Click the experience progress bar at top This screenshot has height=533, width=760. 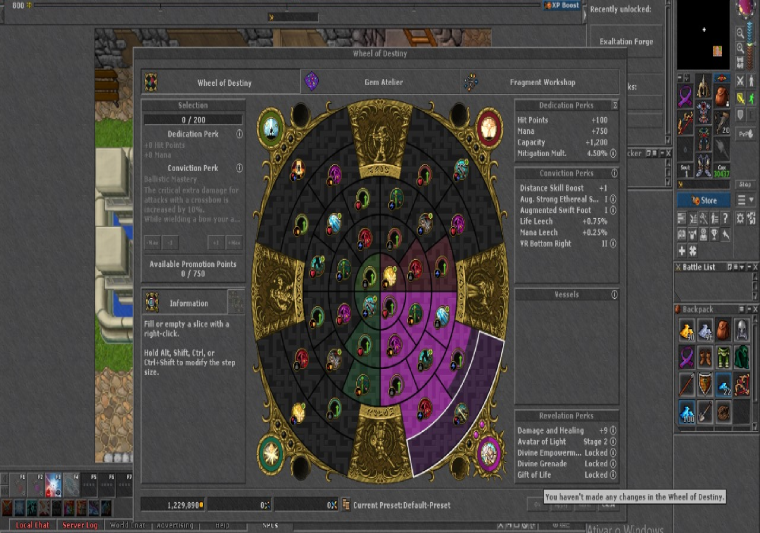[x=288, y=6]
